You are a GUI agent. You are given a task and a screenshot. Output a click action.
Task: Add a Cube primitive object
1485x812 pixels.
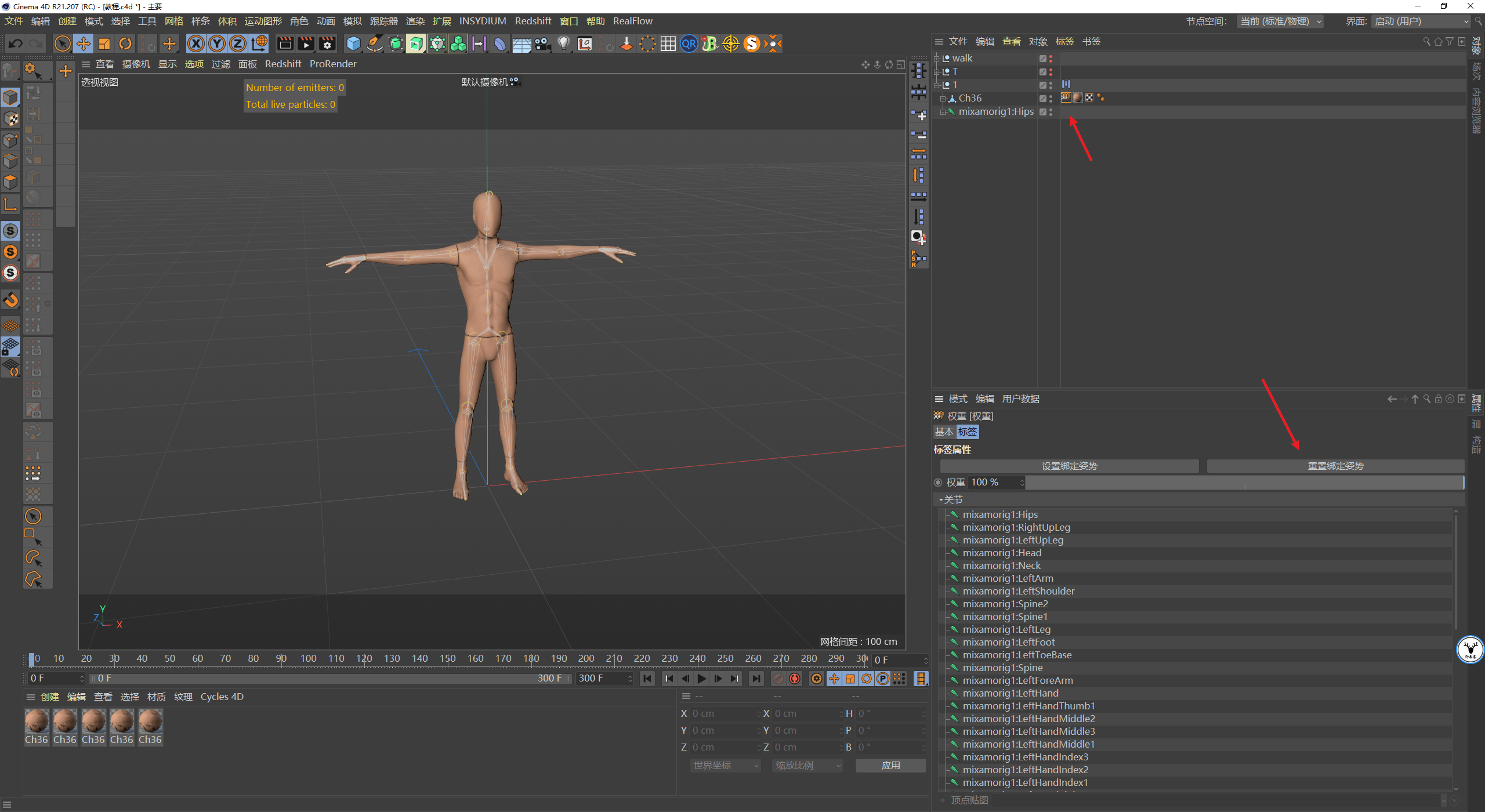353,43
